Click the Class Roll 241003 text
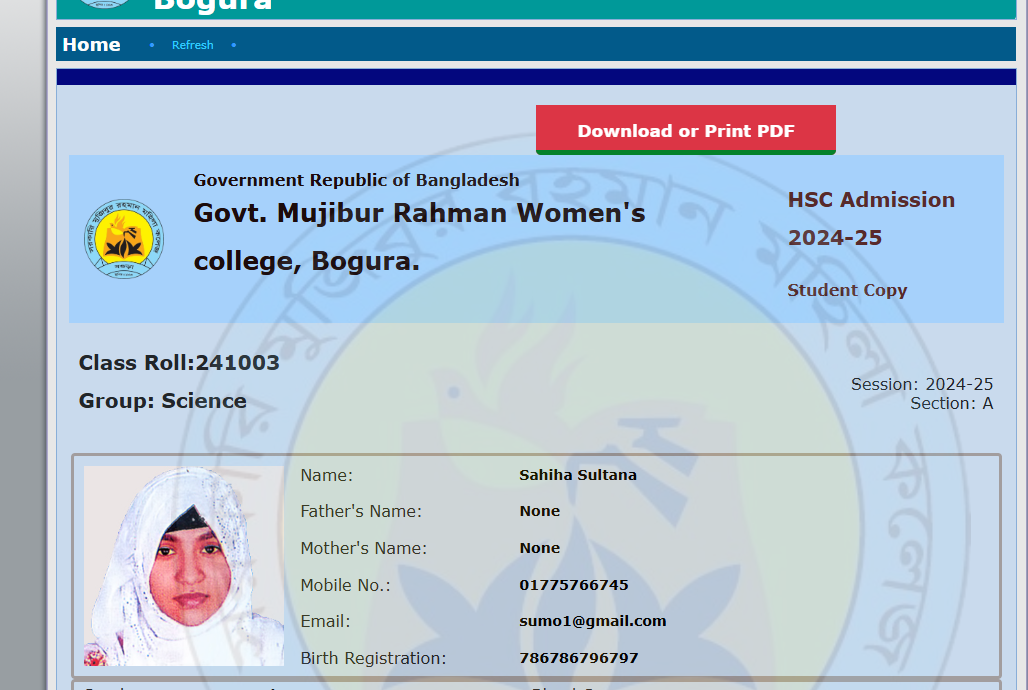This screenshot has height=690, width=1028. (179, 363)
